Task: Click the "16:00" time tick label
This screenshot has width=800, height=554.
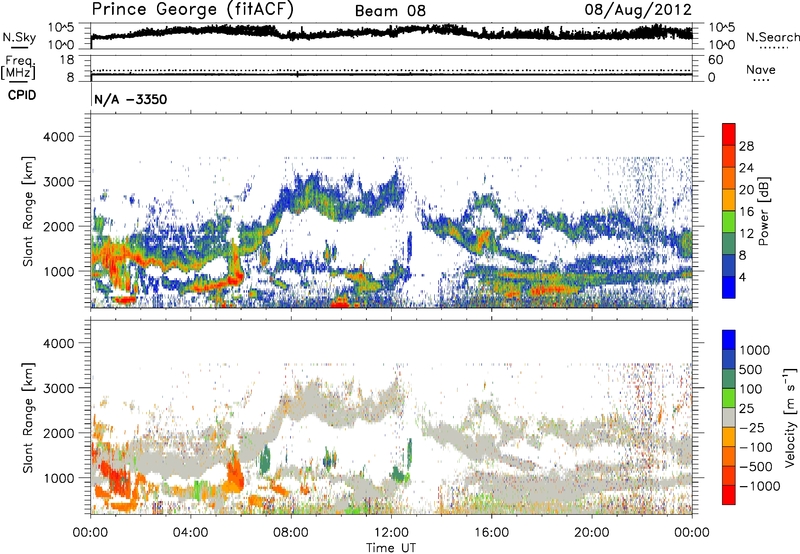Action: tap(491, 533)
